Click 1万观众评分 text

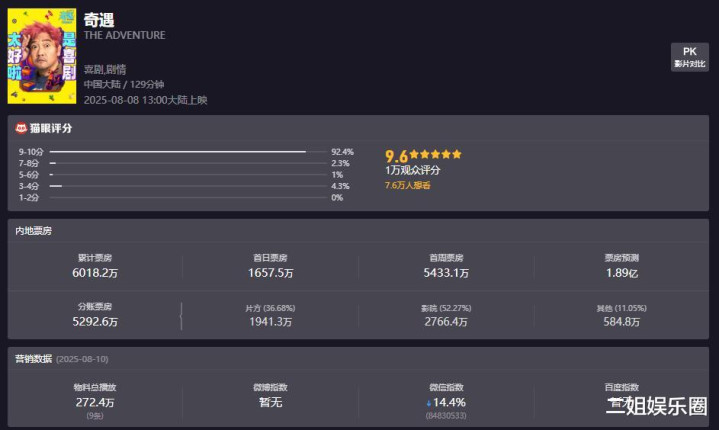tap(412, 171)
